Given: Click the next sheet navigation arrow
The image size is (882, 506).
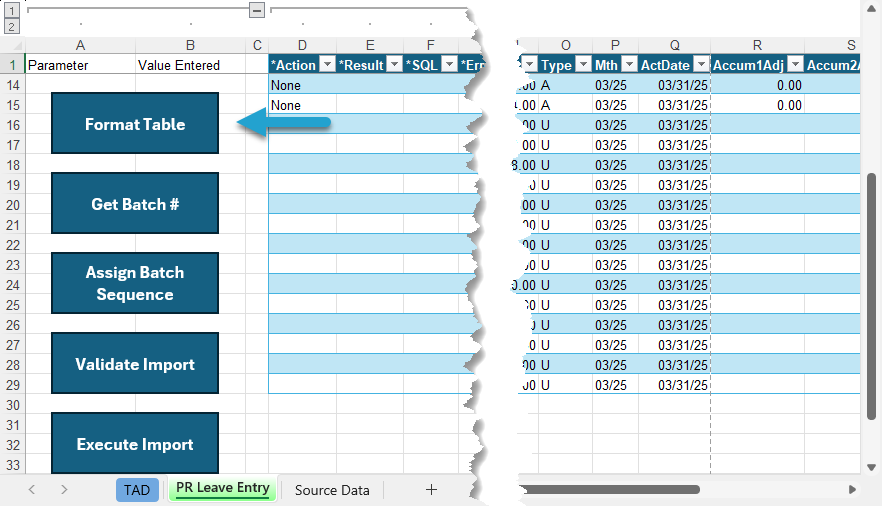Looking at the screenshot, I should (x=64, y=490).
